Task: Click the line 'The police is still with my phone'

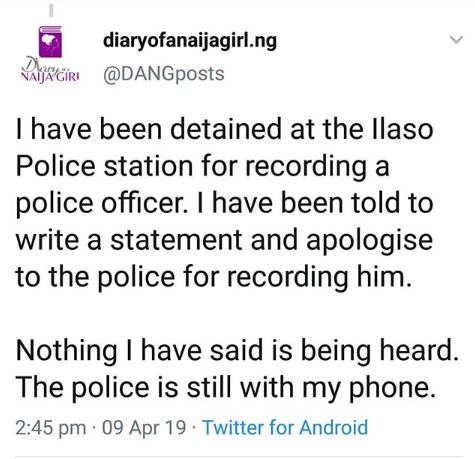Action: click(x=226, y=387)
